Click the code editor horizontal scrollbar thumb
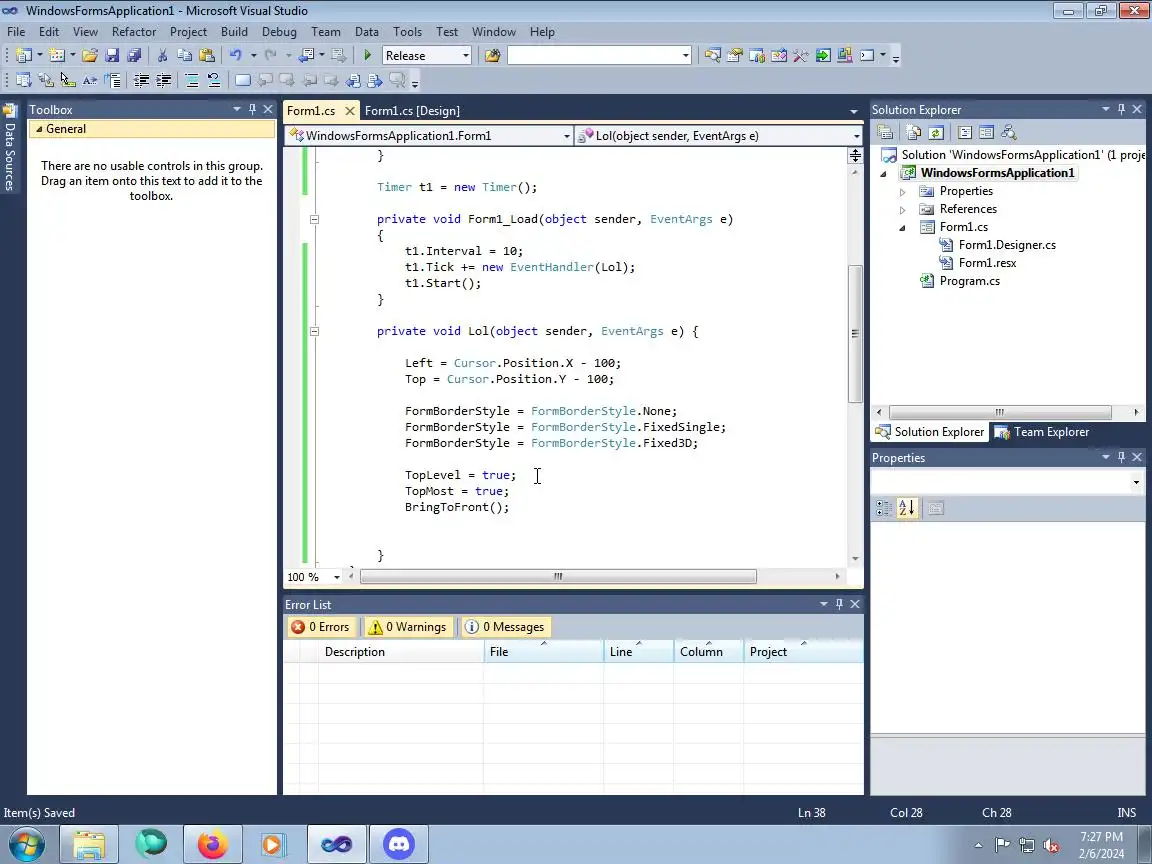The width and height of the screenshot is (1152, 864). (558, 577)
